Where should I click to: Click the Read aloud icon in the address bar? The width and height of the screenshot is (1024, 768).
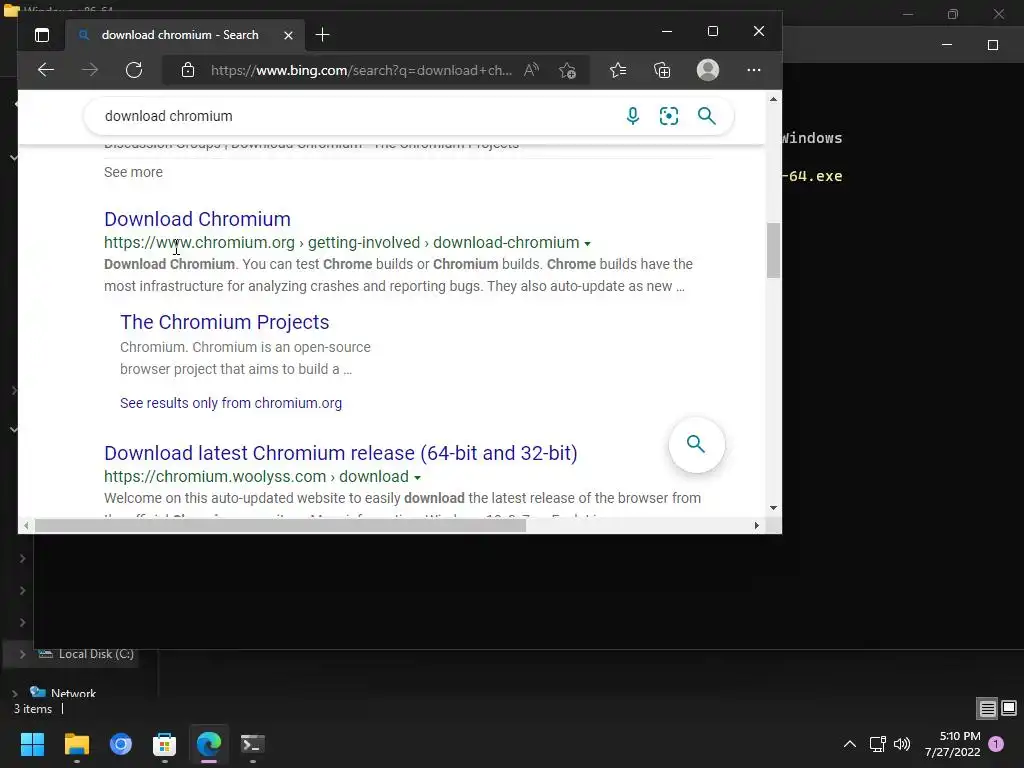point(532,70)
